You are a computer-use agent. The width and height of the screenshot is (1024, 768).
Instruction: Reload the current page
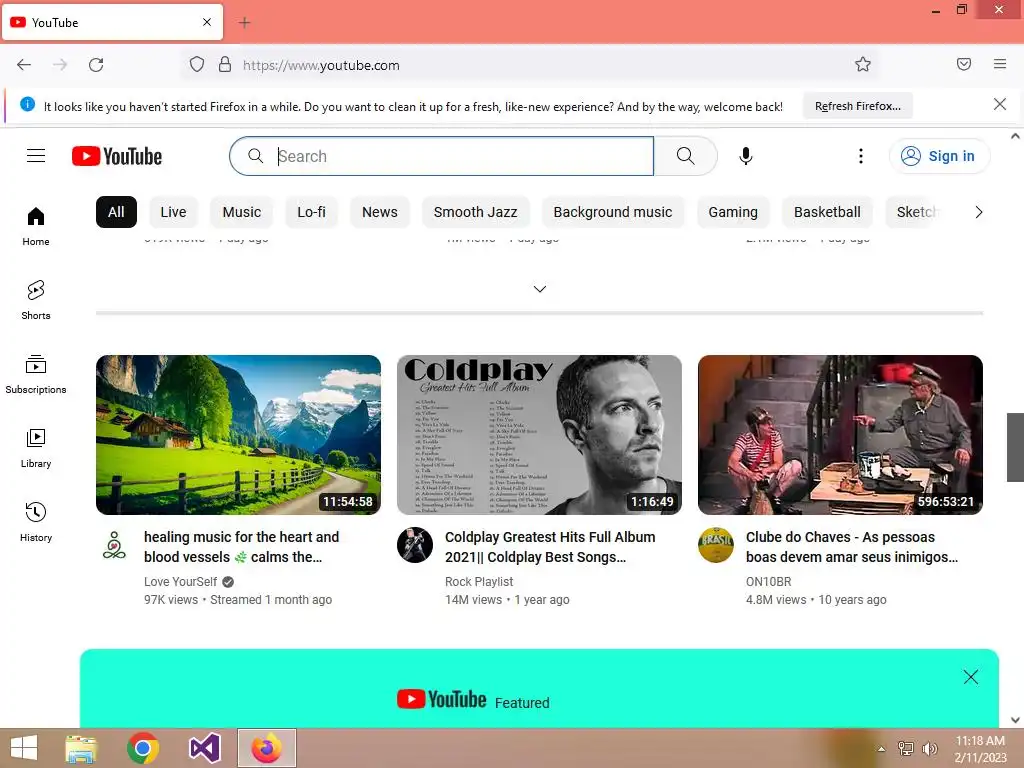tap(96, 65)
